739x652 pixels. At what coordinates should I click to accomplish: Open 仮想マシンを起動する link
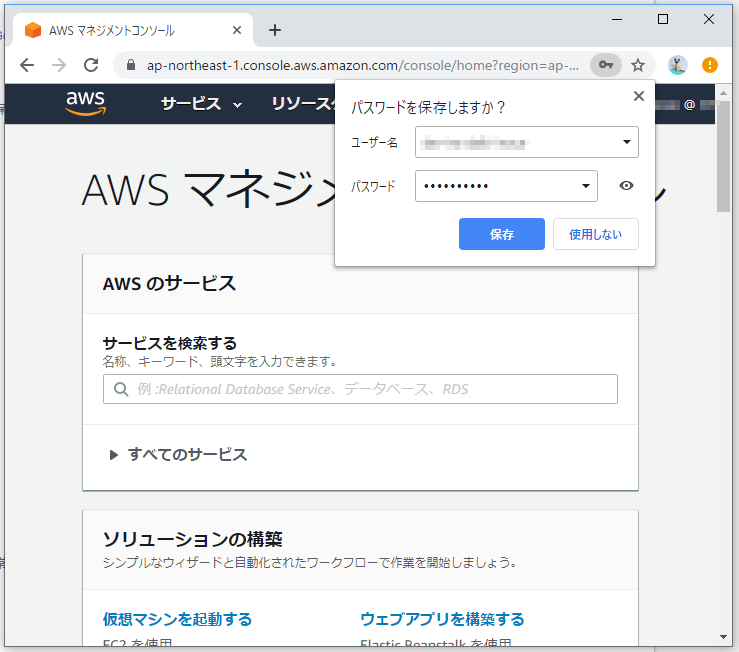[x=177, y=619]
